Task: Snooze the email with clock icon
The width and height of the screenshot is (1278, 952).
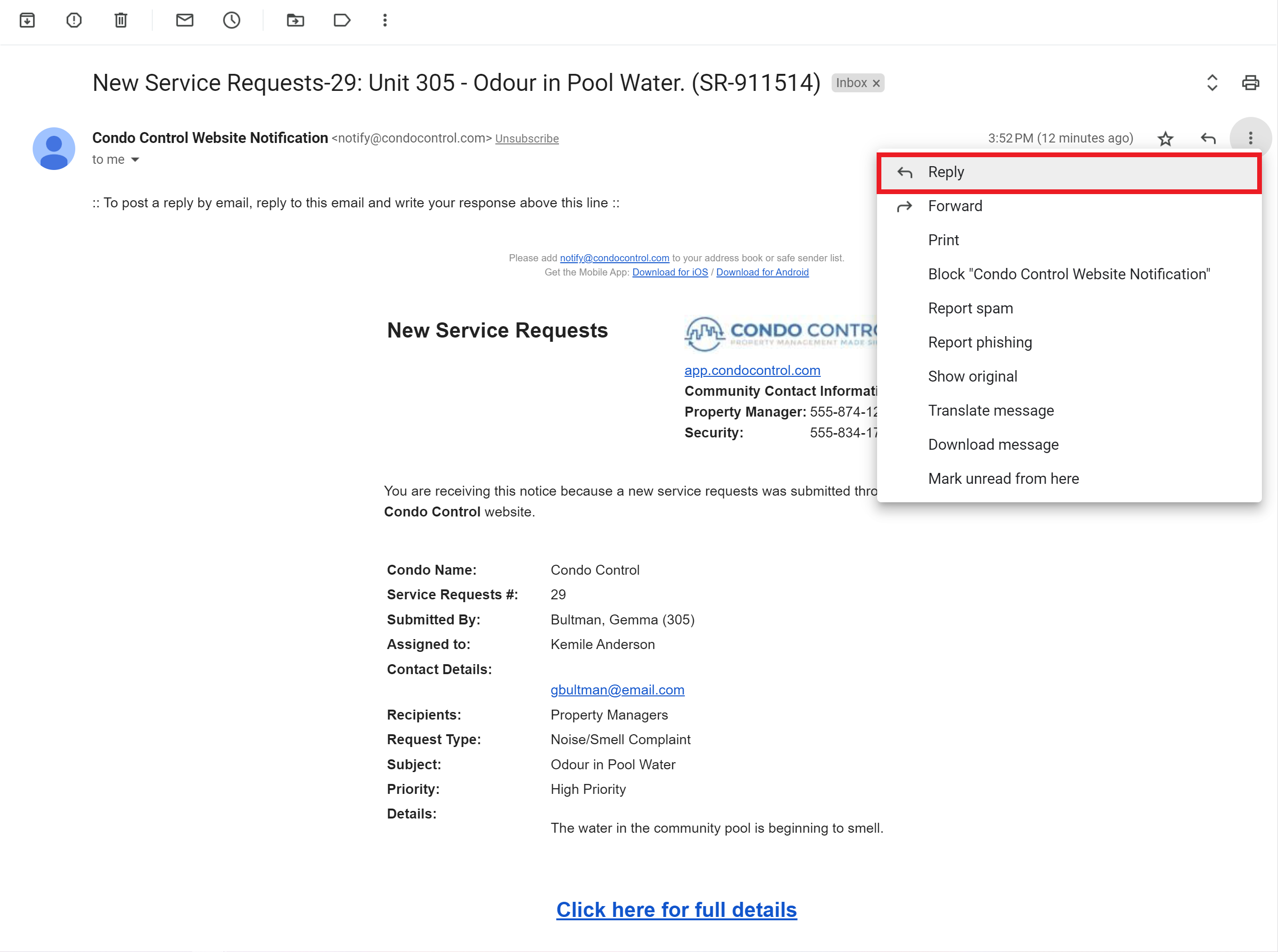Action: [231, 20]
